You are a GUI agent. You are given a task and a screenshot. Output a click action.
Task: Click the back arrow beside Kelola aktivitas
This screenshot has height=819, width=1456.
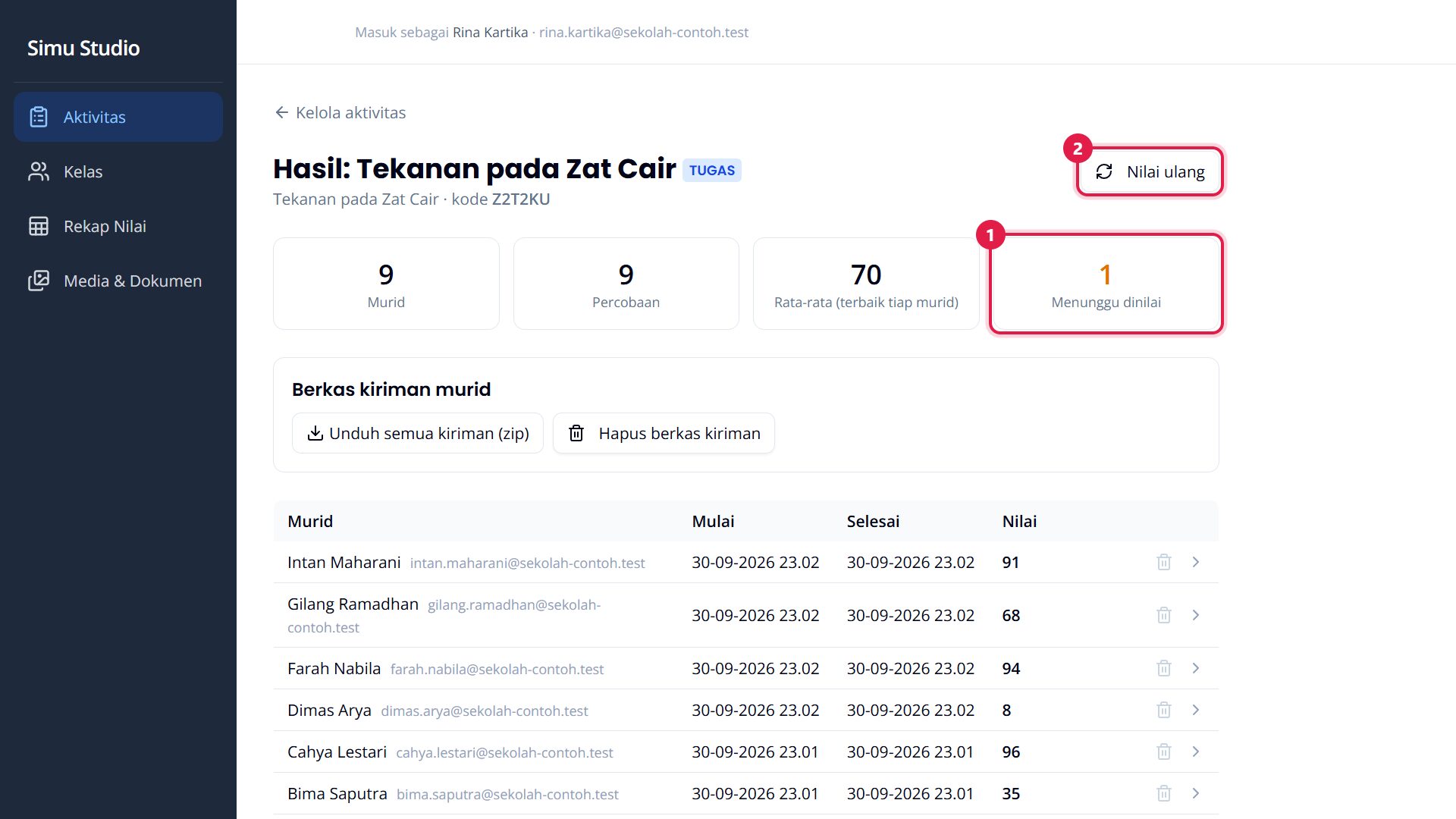tap(282, 112)
